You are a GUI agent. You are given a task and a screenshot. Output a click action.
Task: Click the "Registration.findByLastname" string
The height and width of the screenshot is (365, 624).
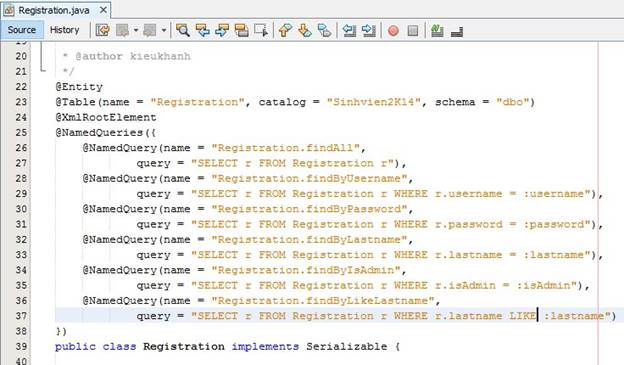point(309,240)
